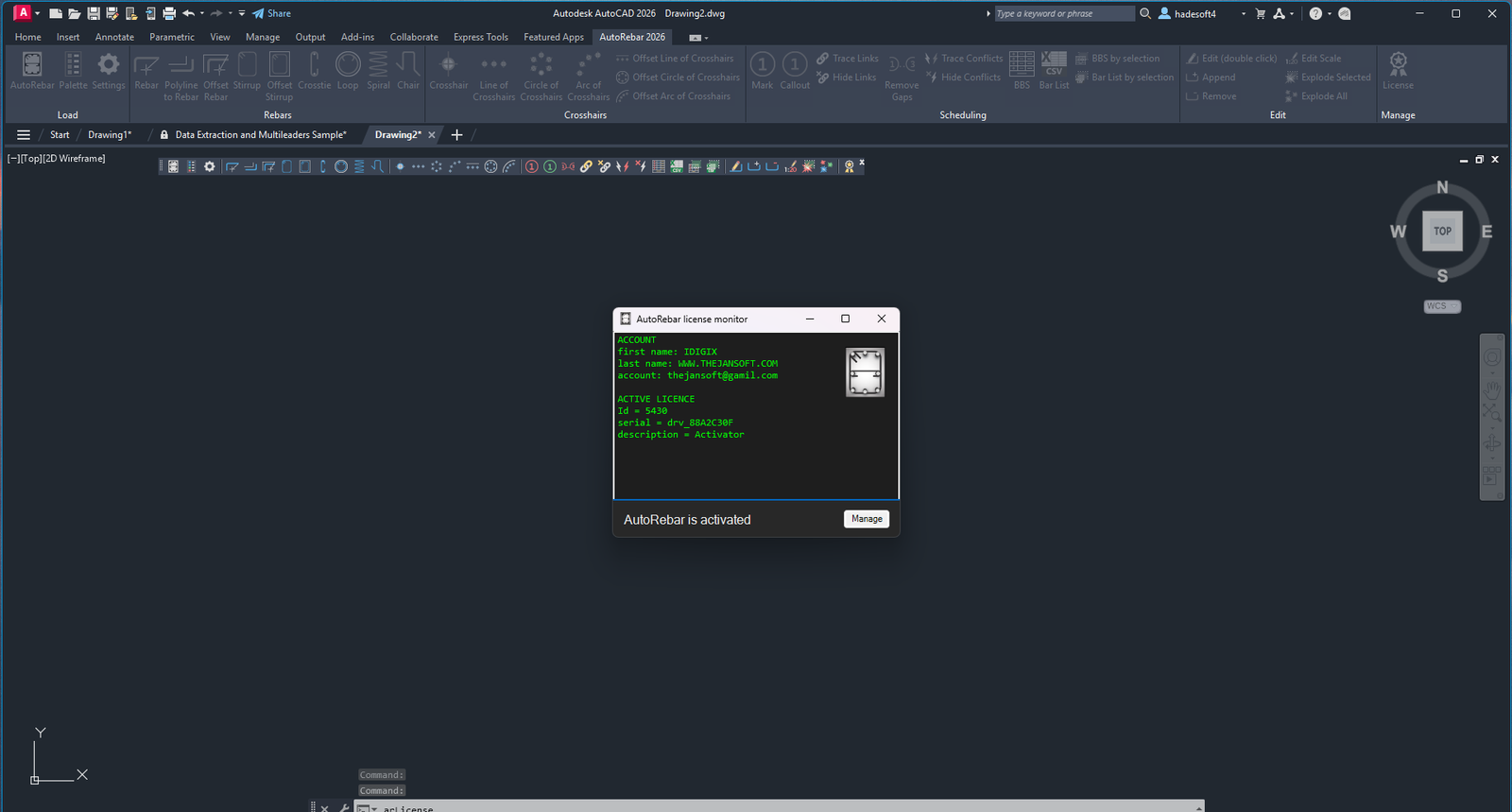Click the Manage button in license monitor
The image size is (1512, 812).
867,519
